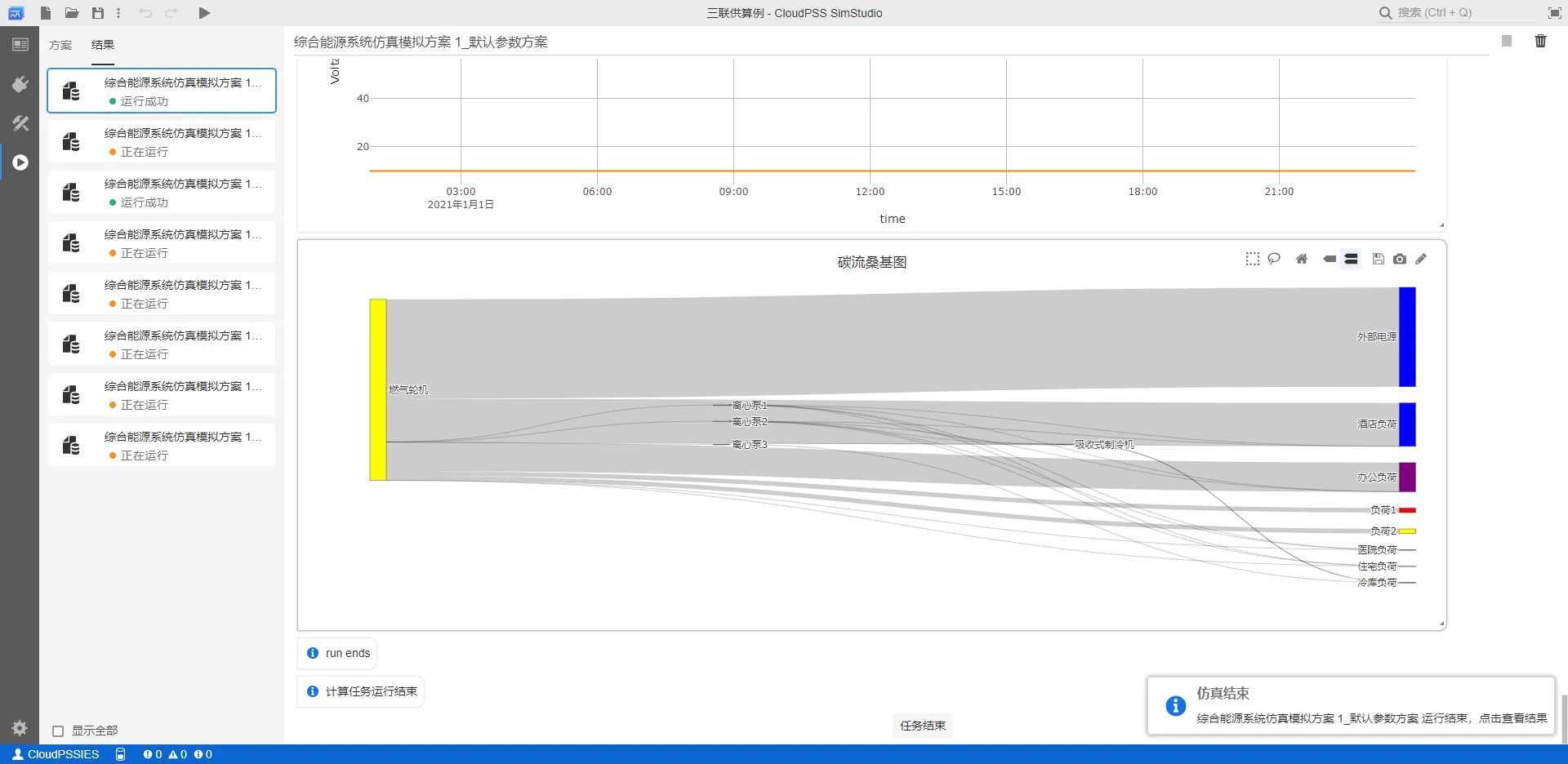Stop the simulation with the square stop icon
Image resolution: width=1568 pixels, height=764 pixels.
[1507, 41]
